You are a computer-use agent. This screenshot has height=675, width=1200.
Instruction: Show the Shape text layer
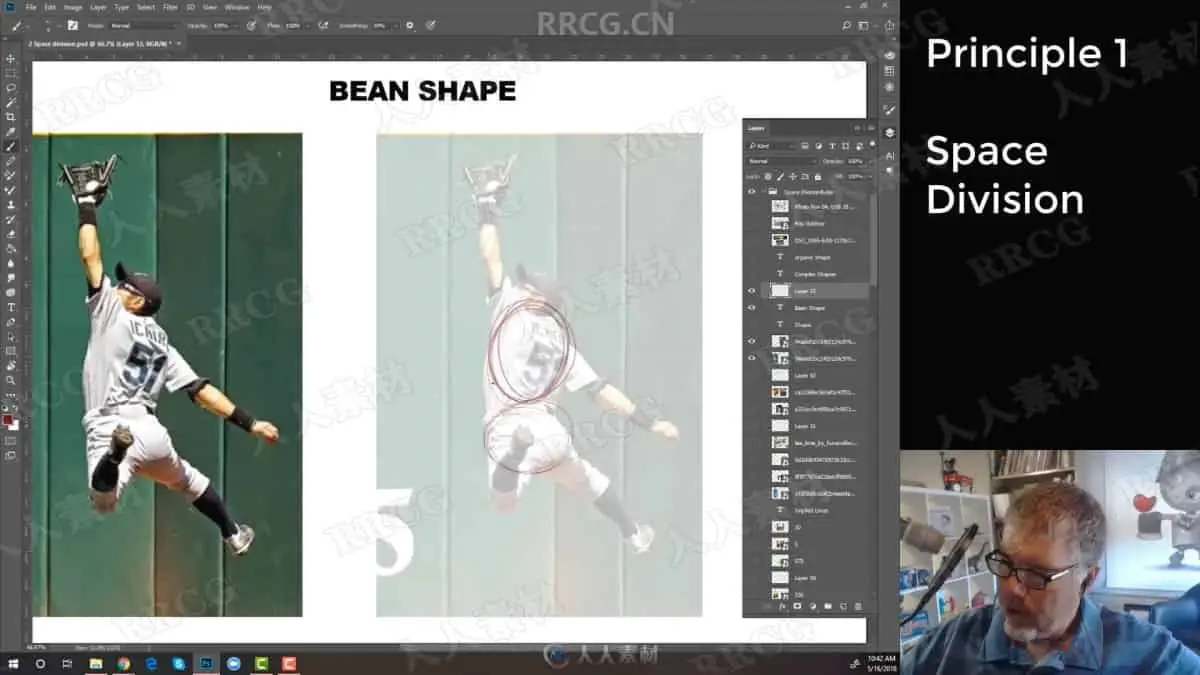(x=751, y=325)
